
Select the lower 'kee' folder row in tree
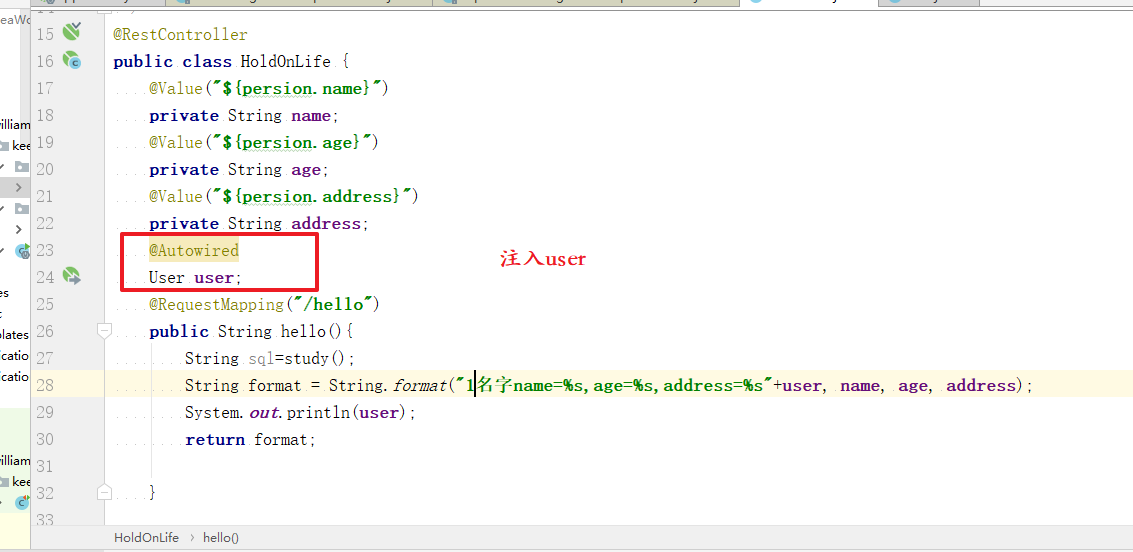tap(15, 481)
